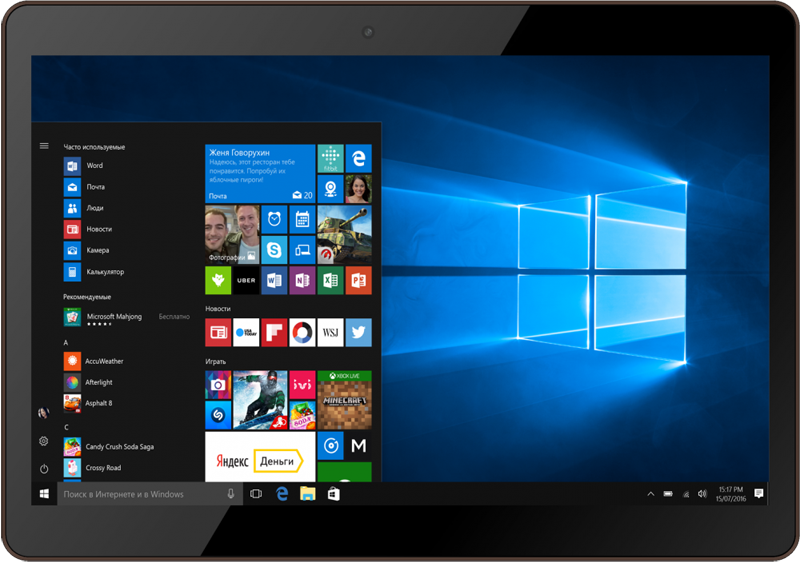Click the Windows Start button
This screenshot has width=800, height=563.
[x=44, y=494]
